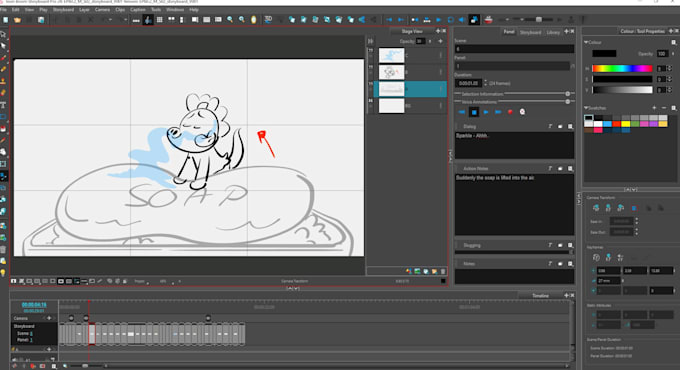Click the light bulb icon in left toolbar
Viewport: 680px width, 370px height.
(x=3, y=272)
